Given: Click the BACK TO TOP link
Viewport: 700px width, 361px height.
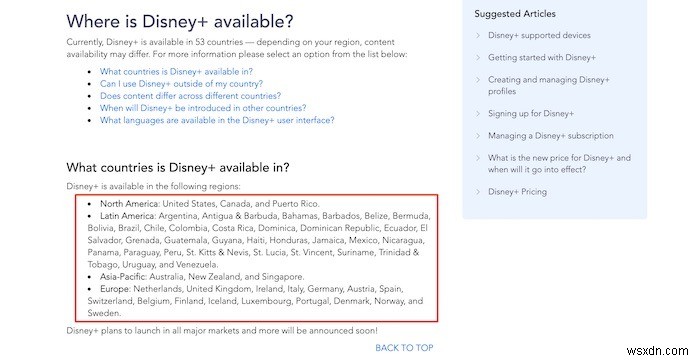Looking at the screenshot, I should coord(404,348).
